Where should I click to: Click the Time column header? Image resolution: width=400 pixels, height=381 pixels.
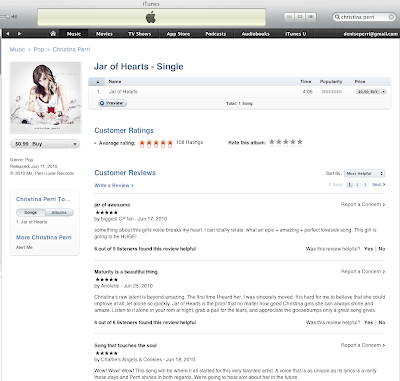[305, 82]
